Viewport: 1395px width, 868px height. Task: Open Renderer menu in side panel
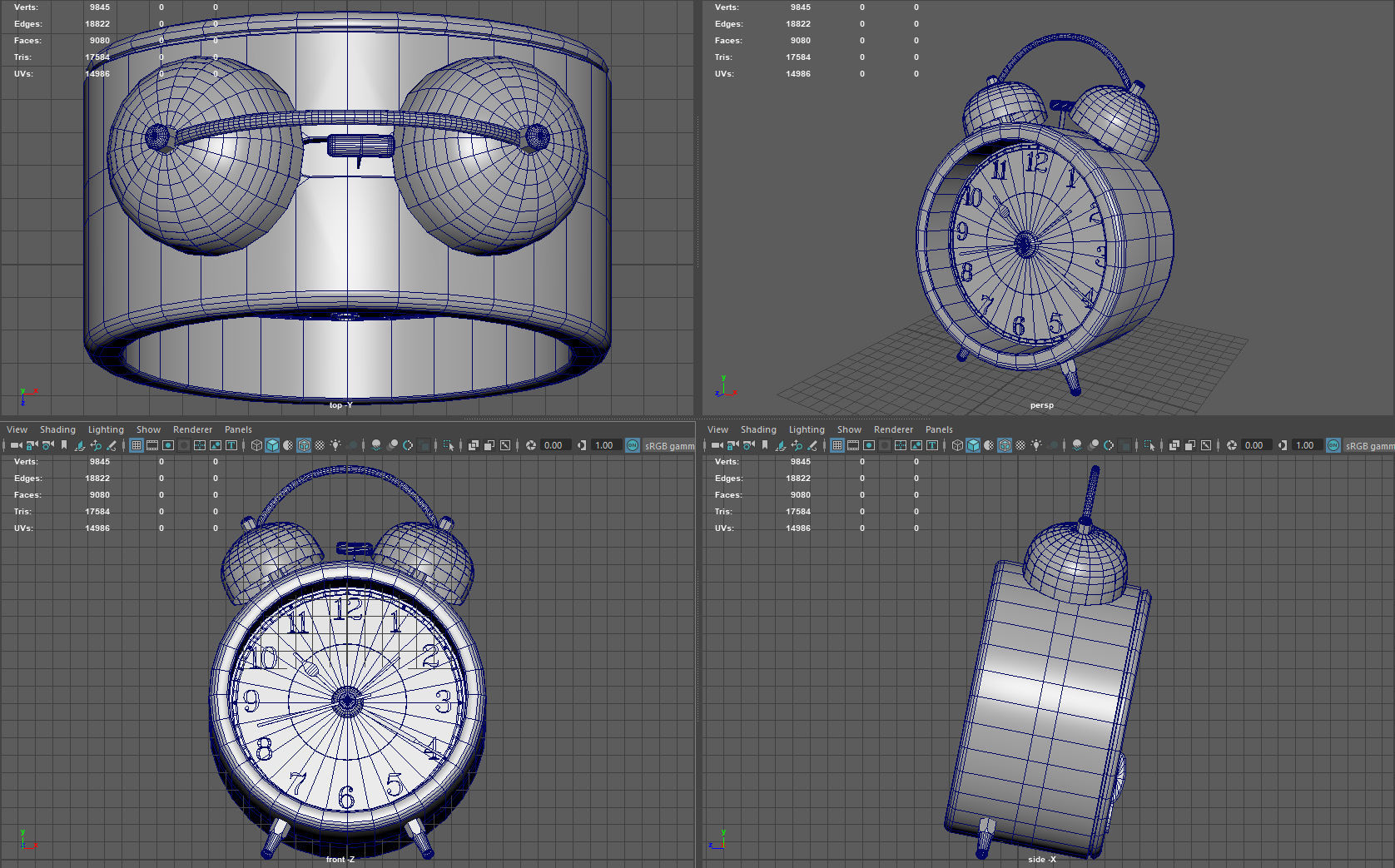[x=893, y=429]
